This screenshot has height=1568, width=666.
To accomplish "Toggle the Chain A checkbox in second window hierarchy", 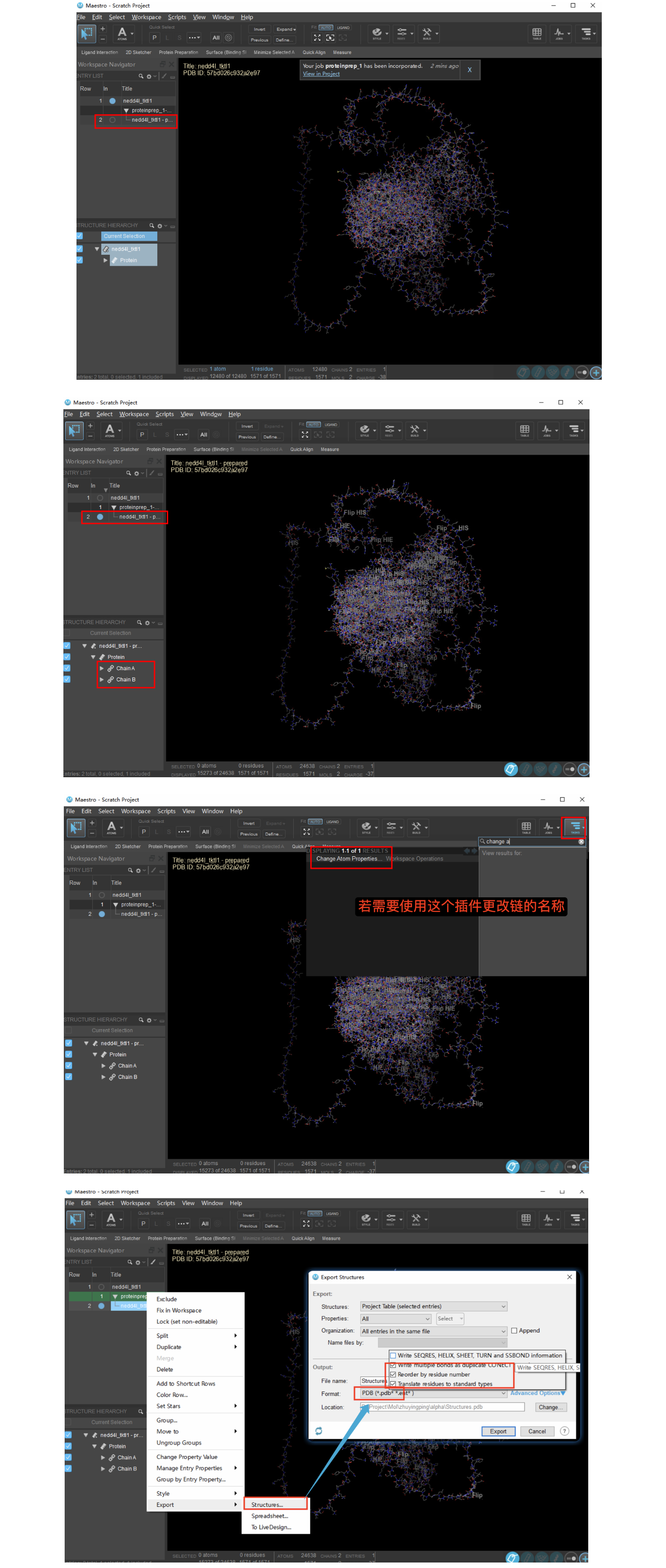I will click(x=67, y=669).
